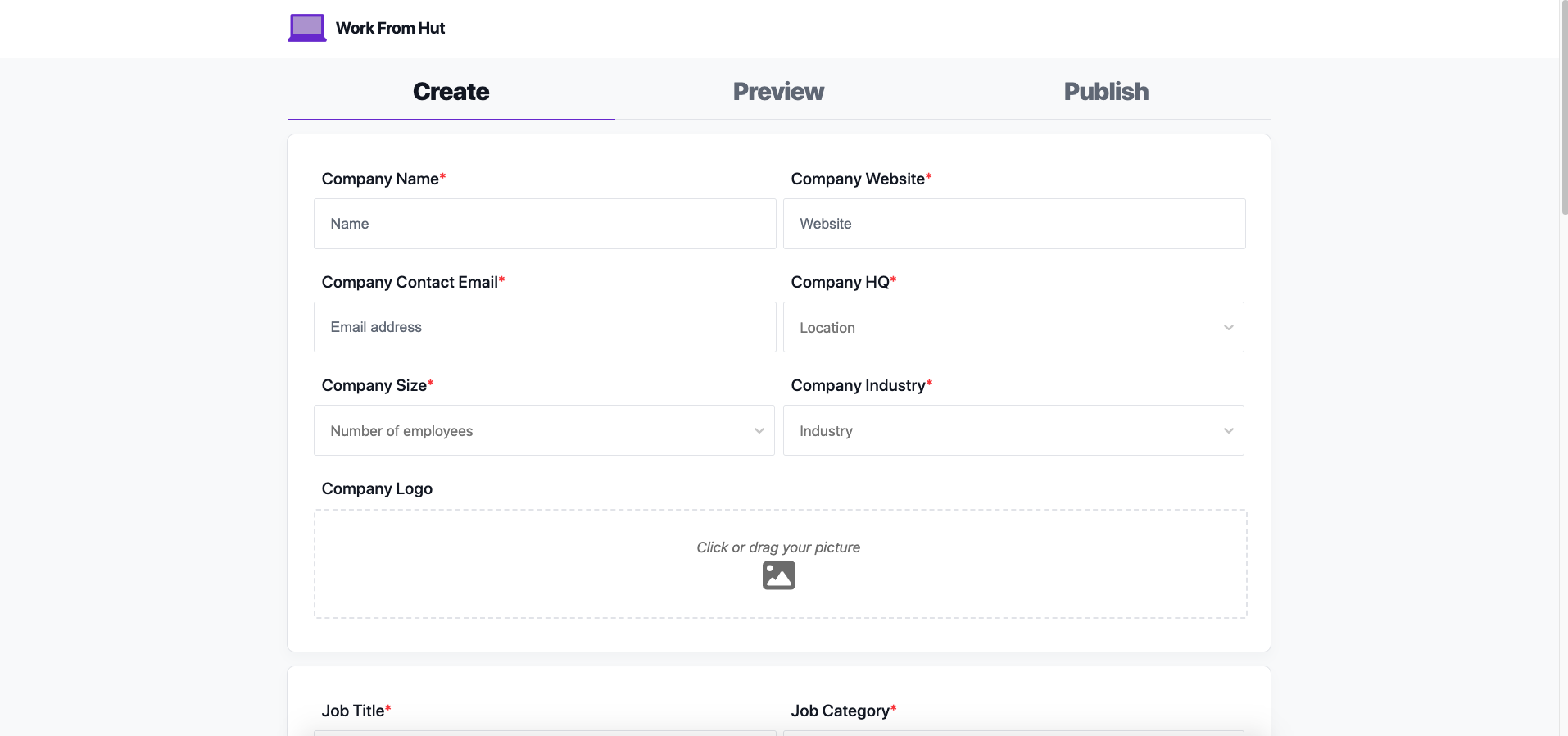
Task: Go to the Publish tab
Action: coord(1106,92)
